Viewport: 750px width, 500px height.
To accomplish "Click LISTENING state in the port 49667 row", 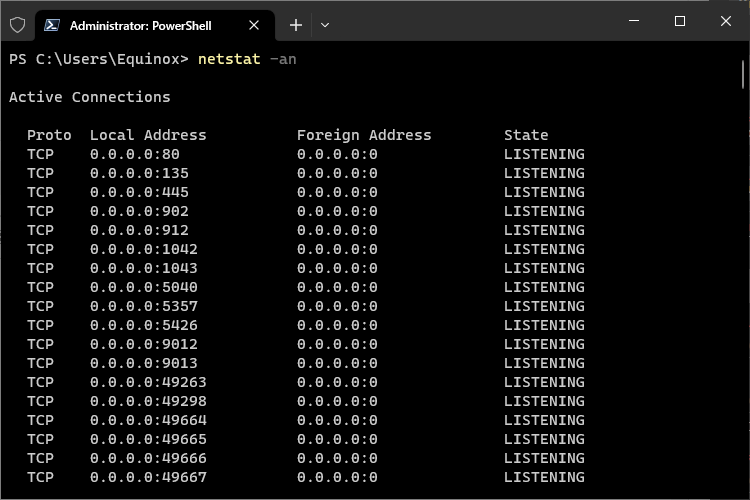I will [x=544, y=477].
